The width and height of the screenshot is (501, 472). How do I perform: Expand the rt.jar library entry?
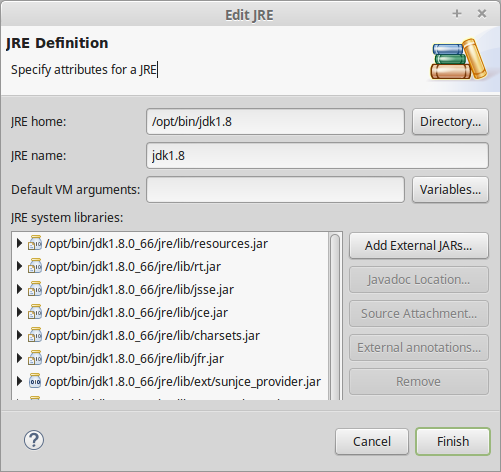coord(19,266)
